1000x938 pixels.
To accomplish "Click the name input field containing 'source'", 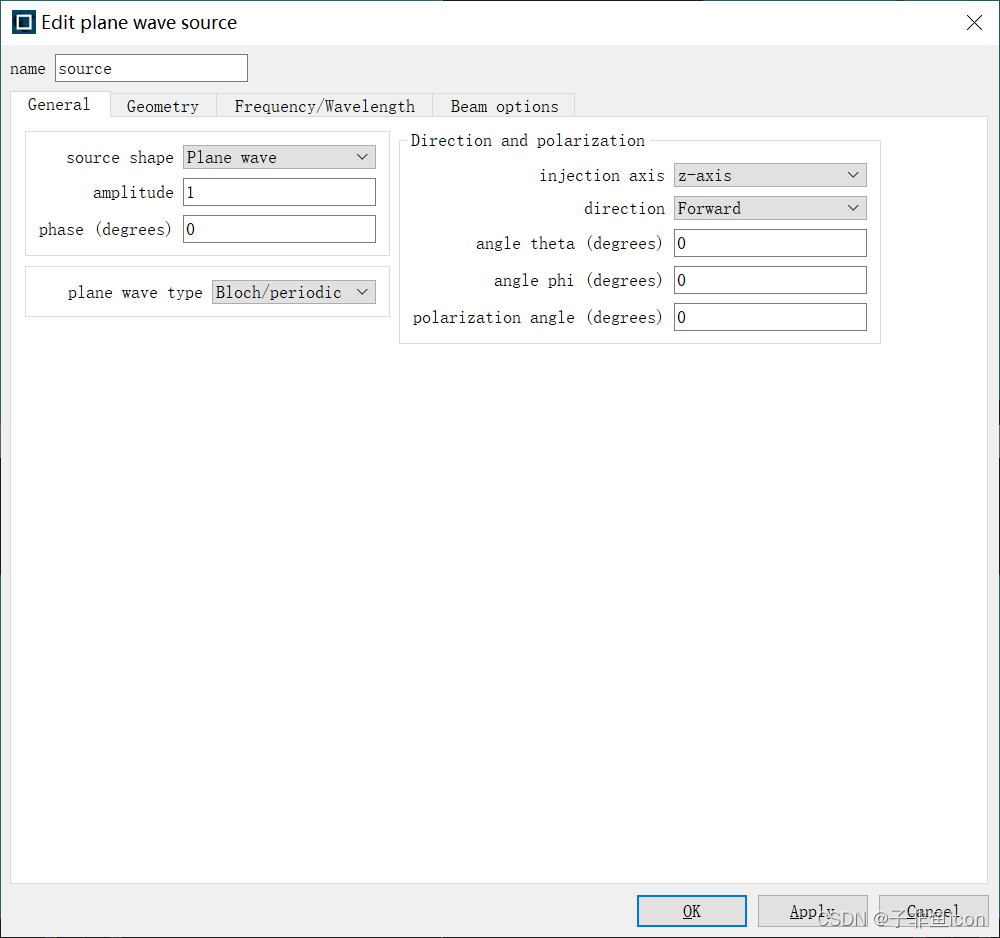I will (x=151, y=68).
